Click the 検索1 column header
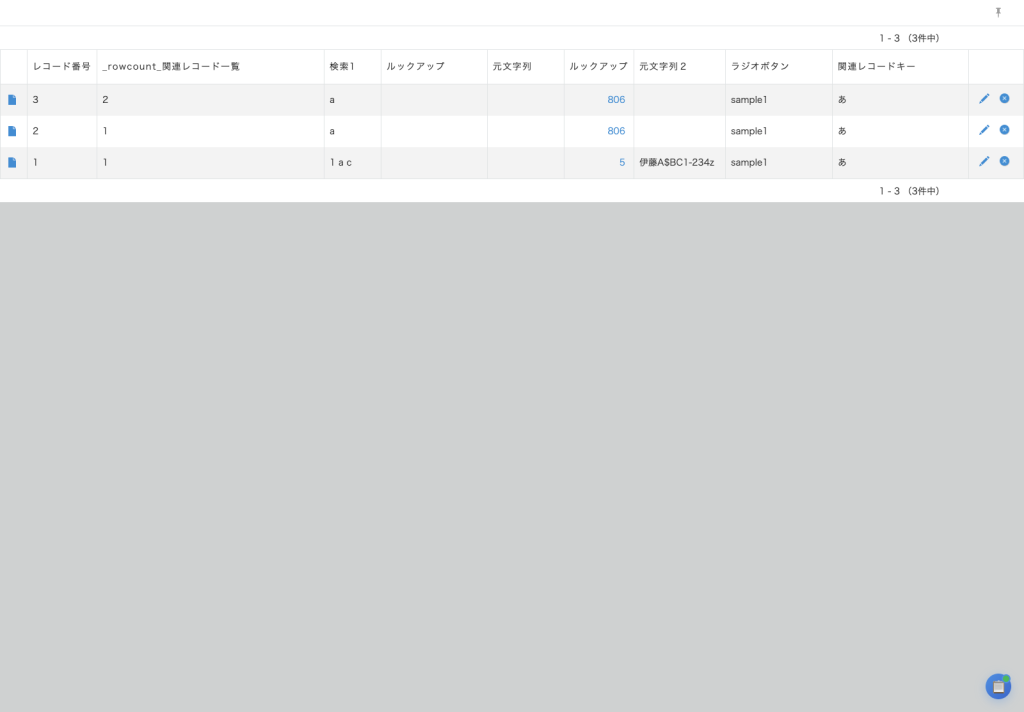1024x712 pixels. coord(342,67)
